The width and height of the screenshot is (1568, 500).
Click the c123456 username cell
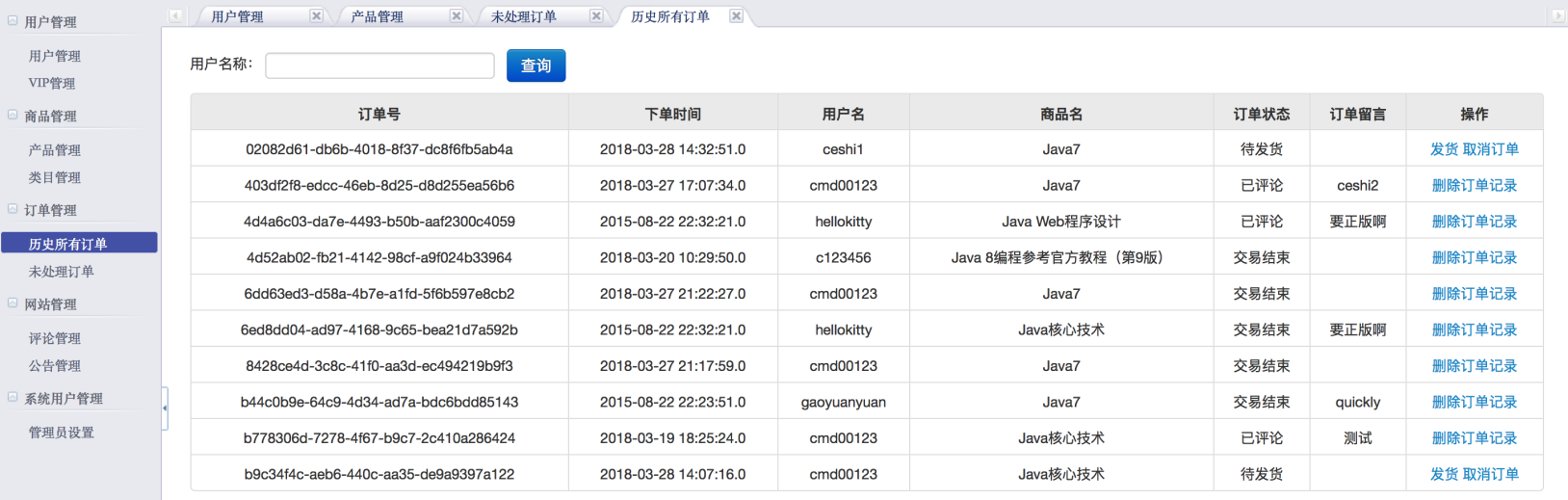844,257
